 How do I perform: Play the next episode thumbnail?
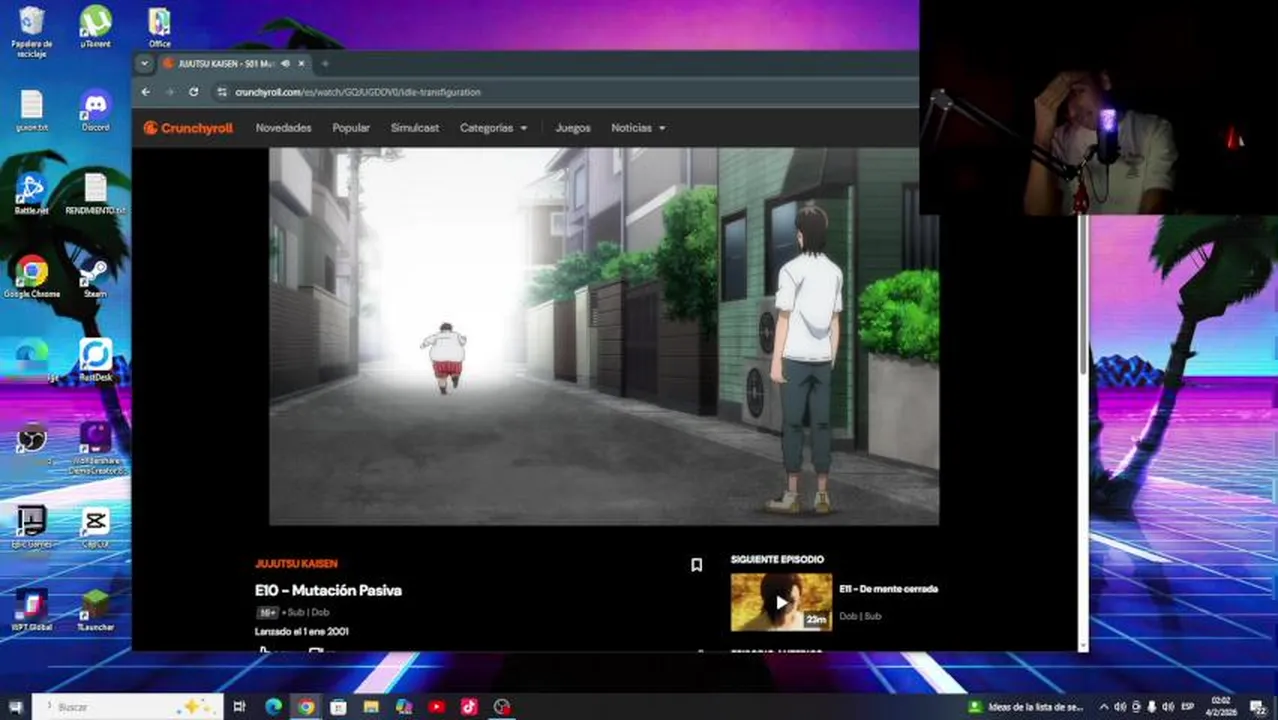(x=781, y=602)
